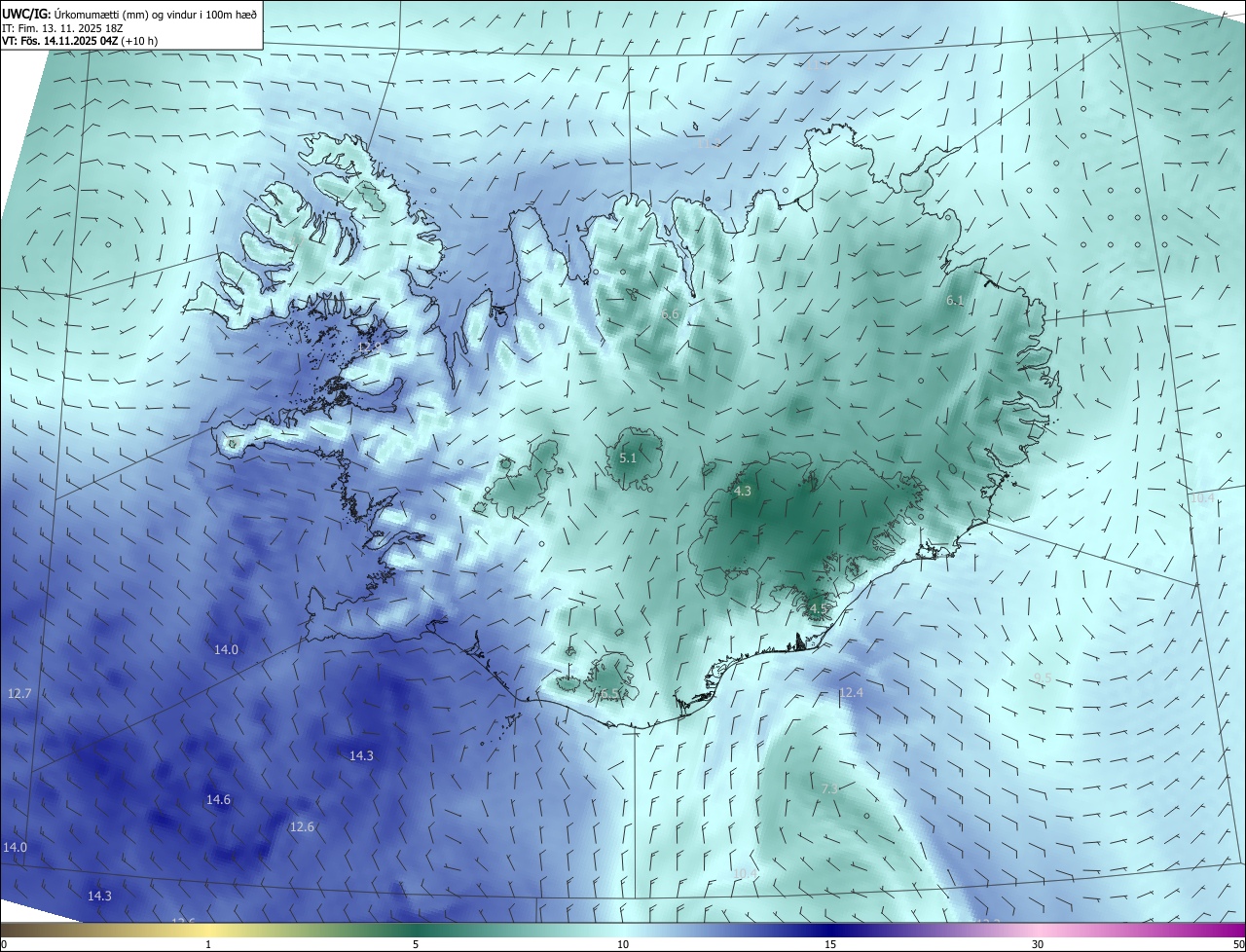This screenshot has width=1246, height=952.
Task: Click the 'UWC/IG: Úrkomumætti (mm)' title line
Action: (x=130, y=15)
